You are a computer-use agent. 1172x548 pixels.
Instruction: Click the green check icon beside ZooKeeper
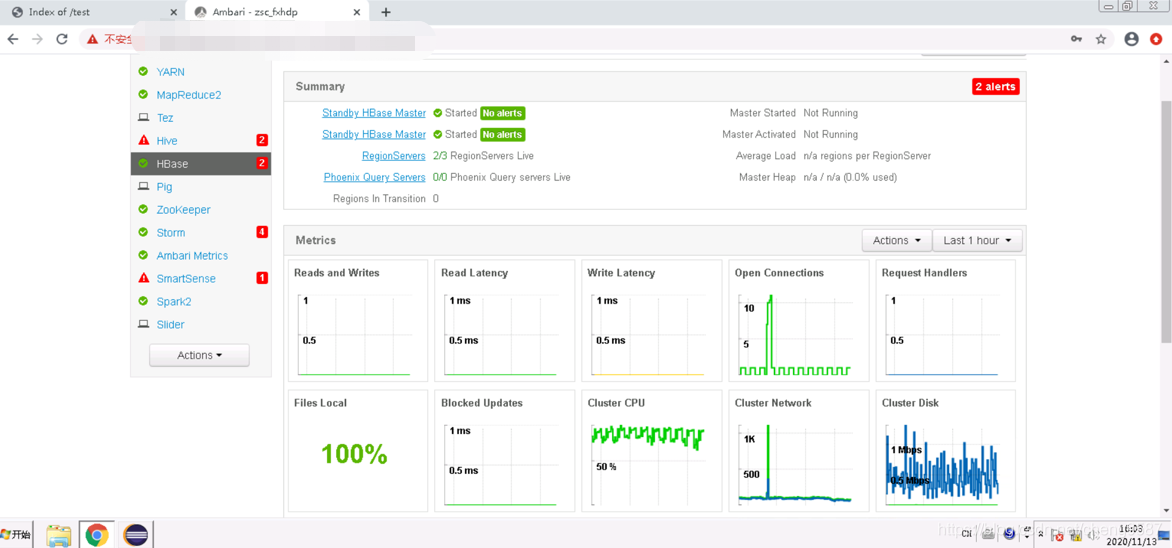click(x=143, y=209)
